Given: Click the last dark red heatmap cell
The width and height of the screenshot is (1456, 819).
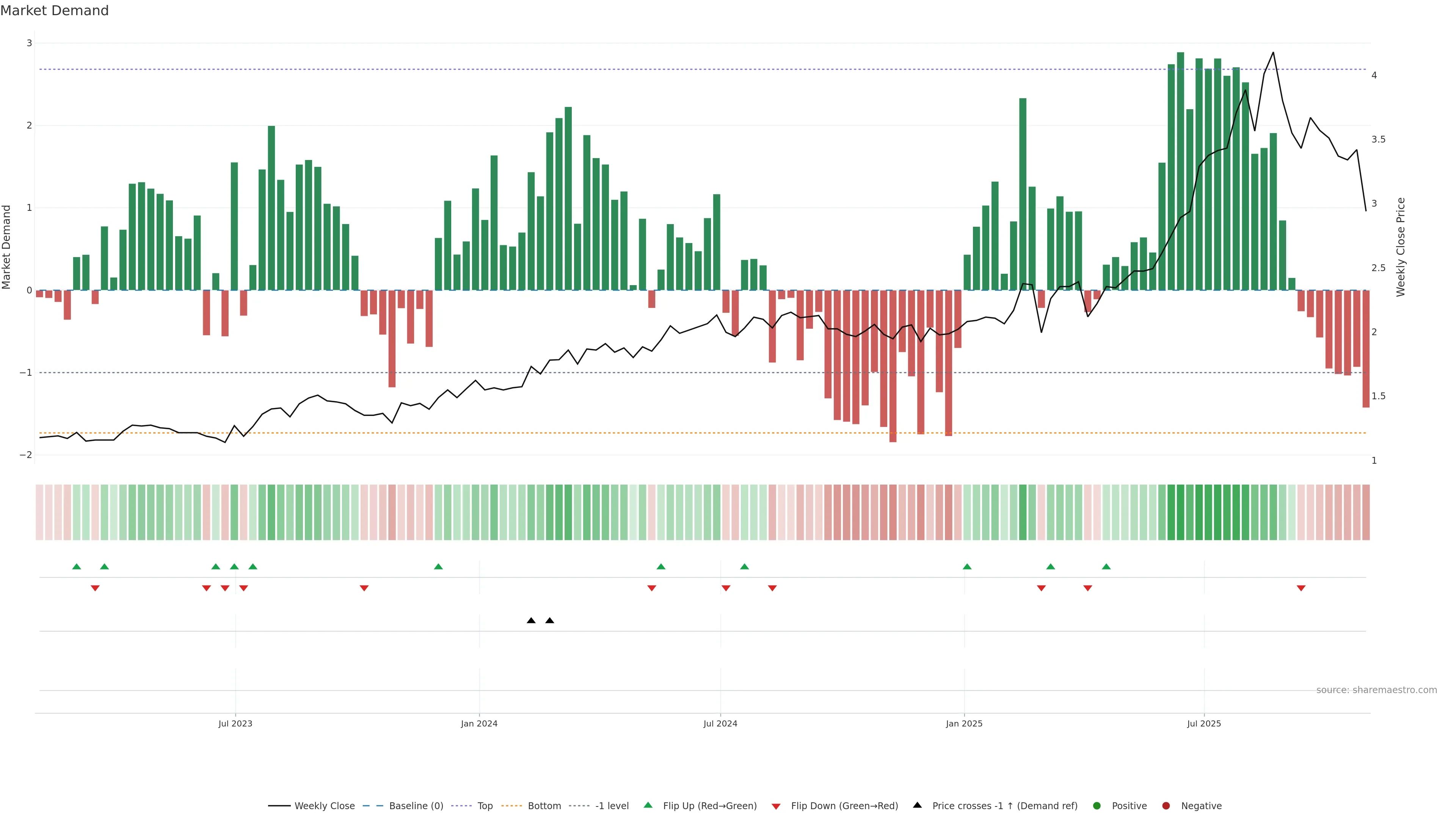Looking at the screenshot, I should (1365, 512).
